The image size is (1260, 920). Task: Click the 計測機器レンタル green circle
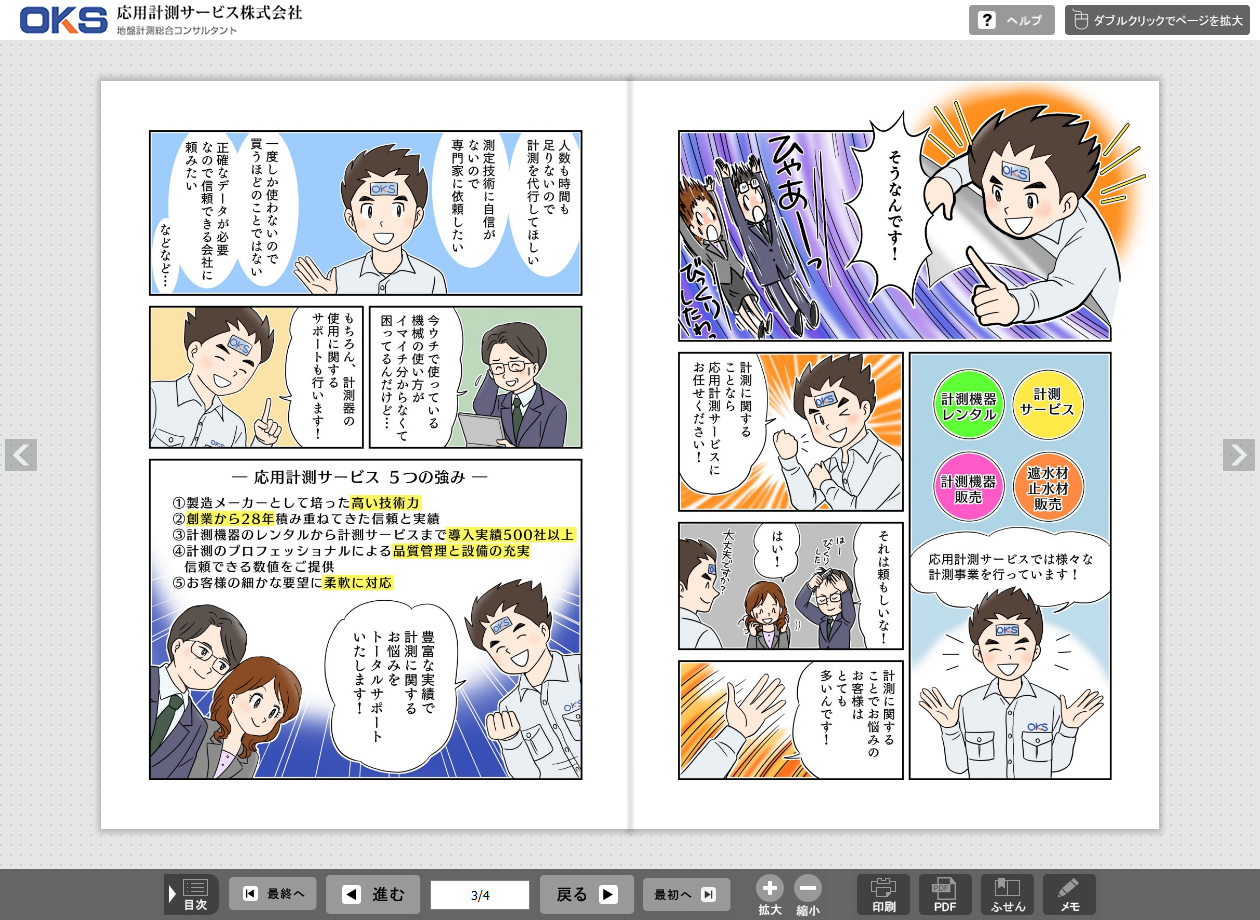pos(969,405)
